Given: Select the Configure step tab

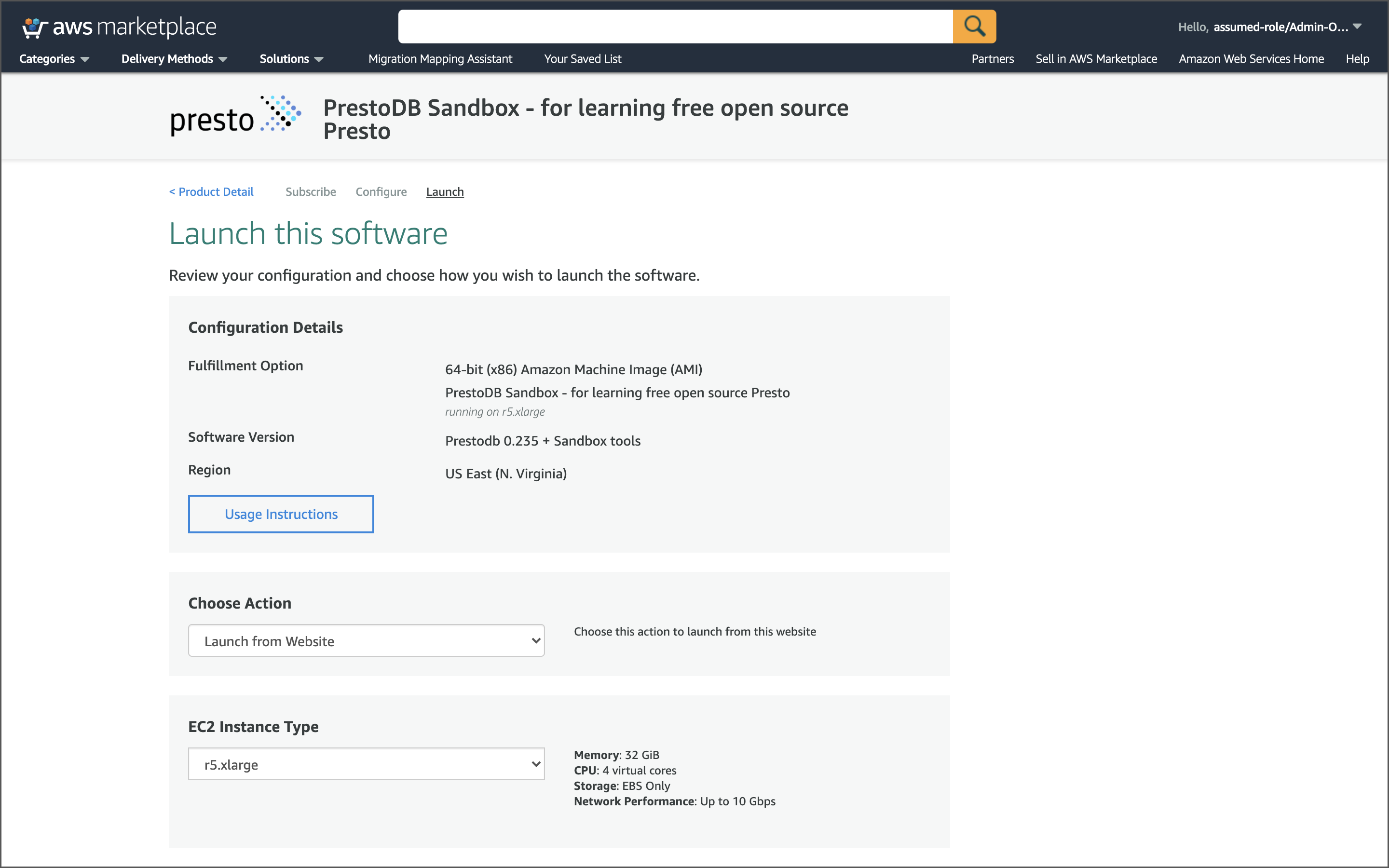Looking at the screenshot, I should point(381,192).
